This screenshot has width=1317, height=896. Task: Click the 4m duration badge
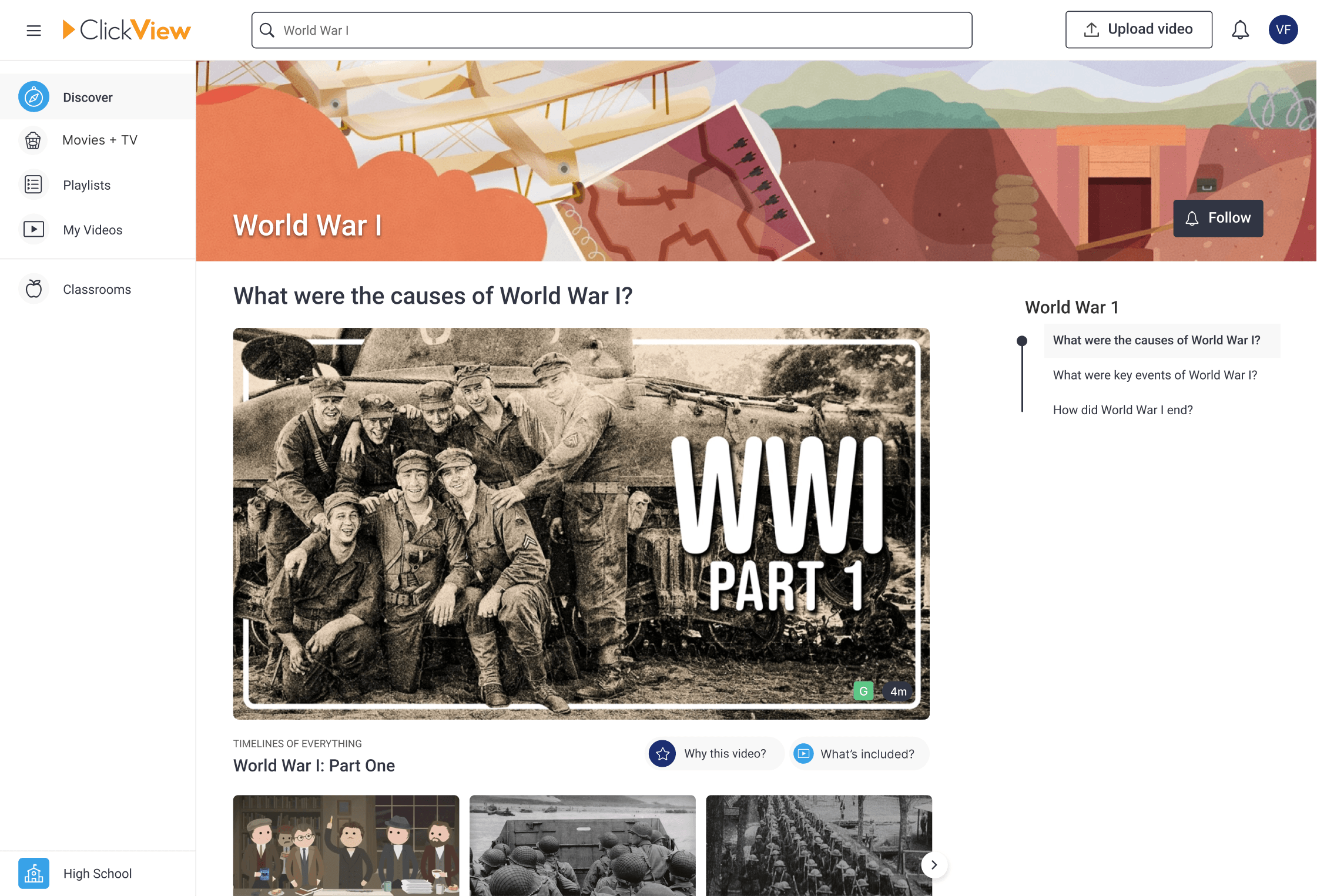(x=897, y=691)
